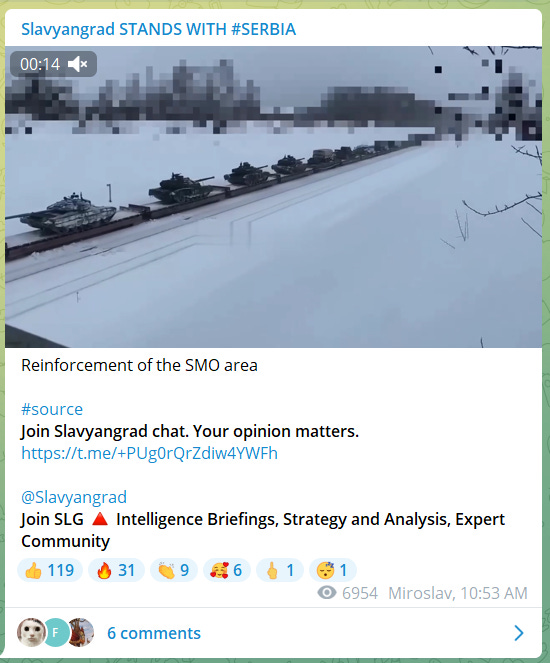The width and height of the screenshot is (550, 663).
Task: Expand comments with right chevron arrow
Action: tap(519, 633)
